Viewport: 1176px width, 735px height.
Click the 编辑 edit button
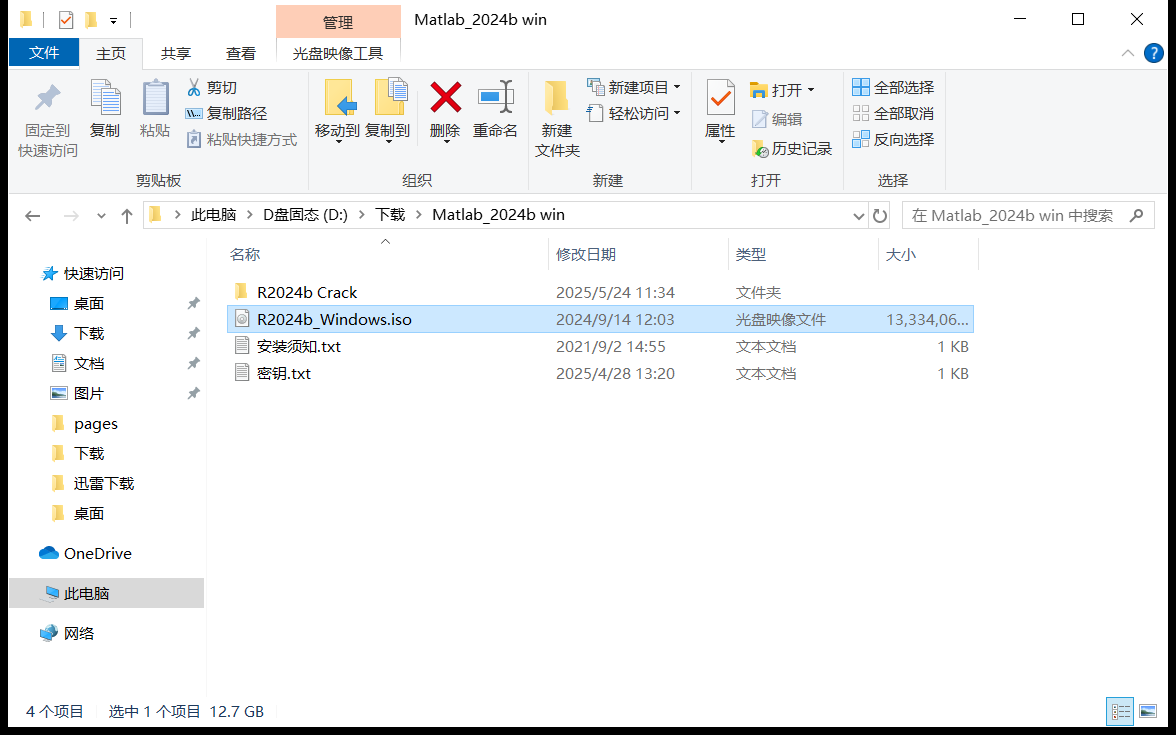click(x=777, y=119)
